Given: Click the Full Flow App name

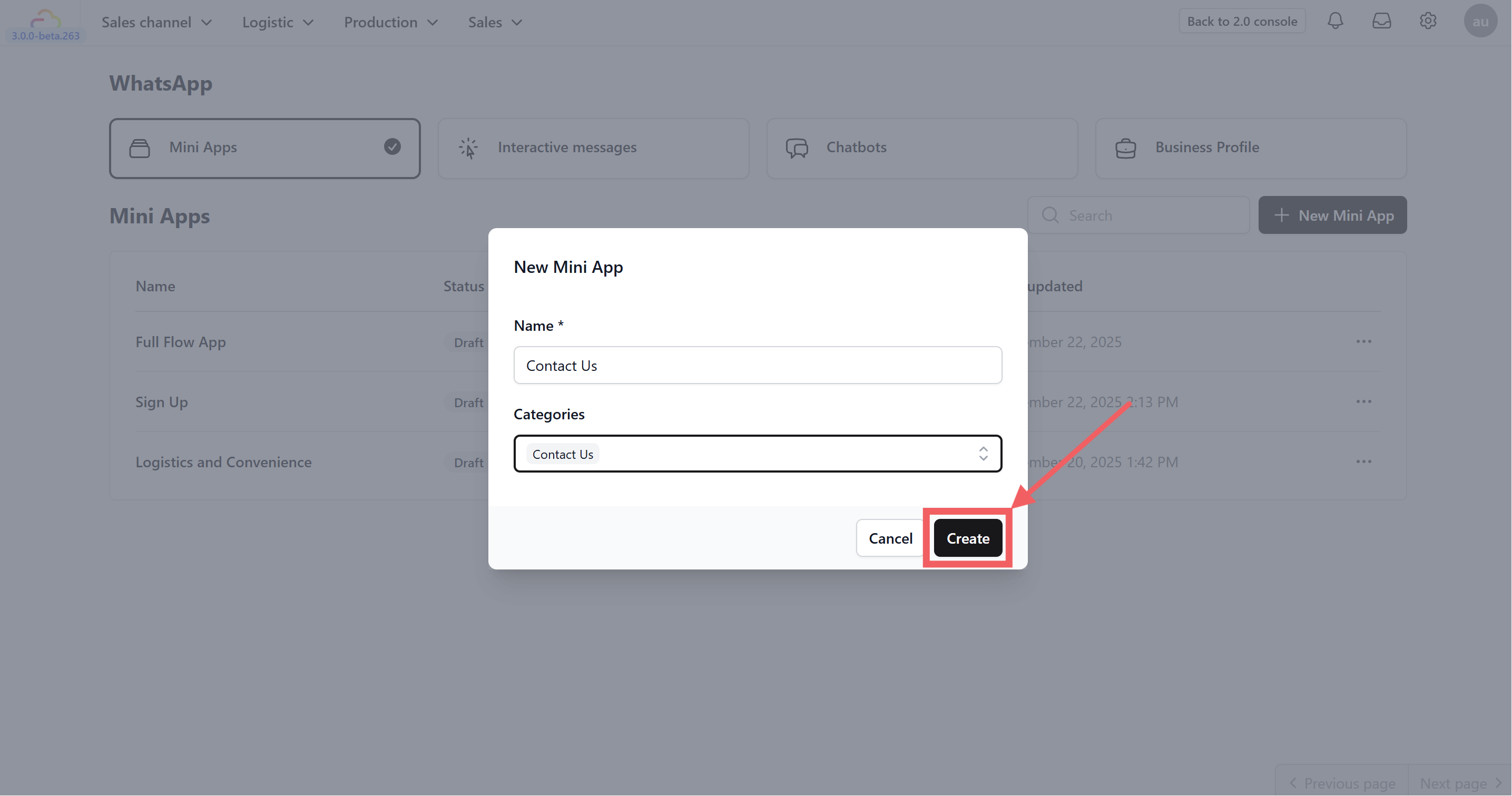Looking at the screenshot, I should coord(180,342).
